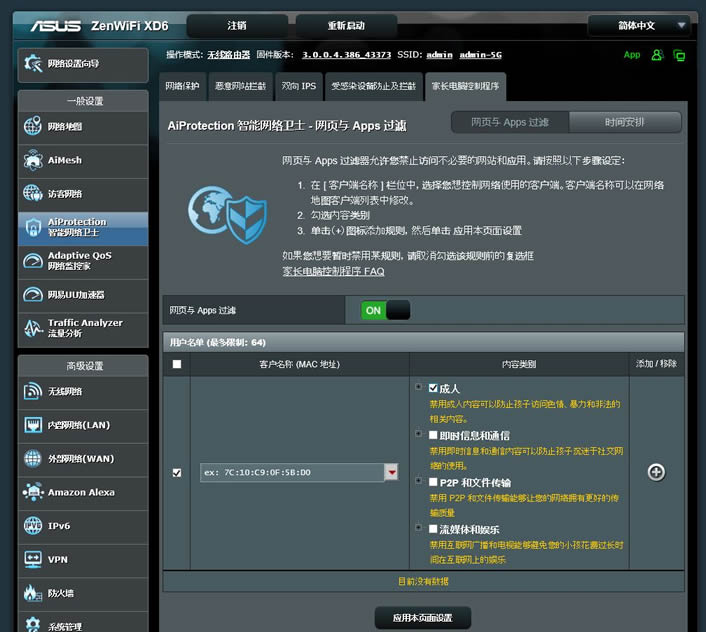Open the 家长电脑控制程序 FAQ link
Screen dimensions: 706x632
click(334, 271)
